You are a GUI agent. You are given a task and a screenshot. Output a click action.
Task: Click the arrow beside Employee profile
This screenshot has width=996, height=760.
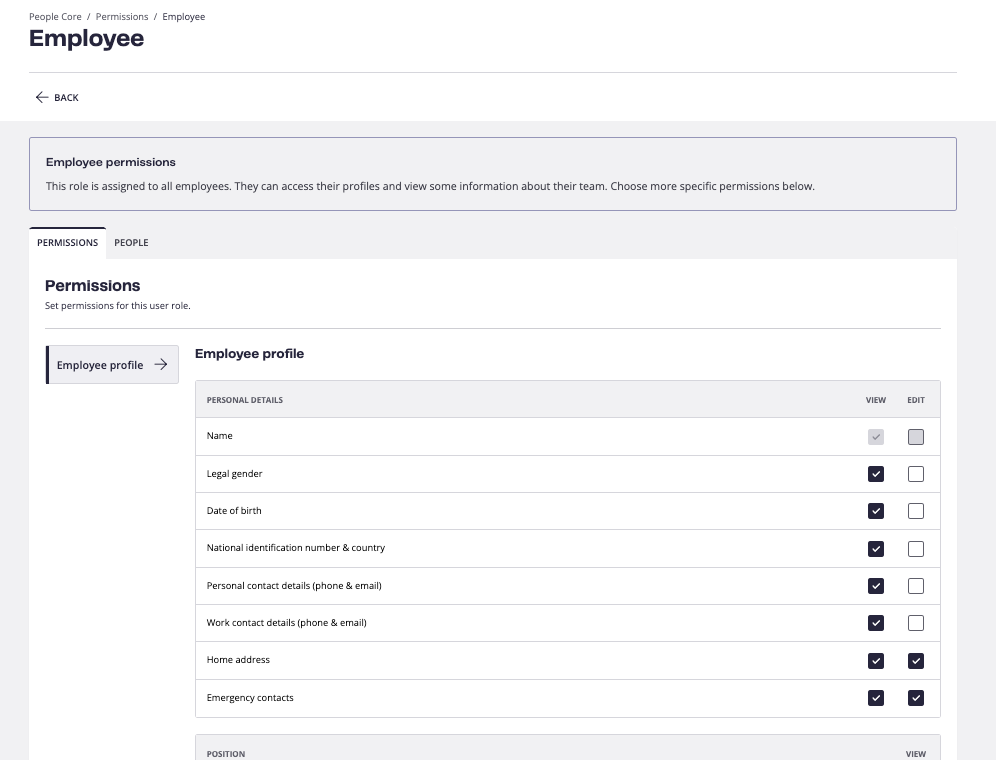point(161,364)
